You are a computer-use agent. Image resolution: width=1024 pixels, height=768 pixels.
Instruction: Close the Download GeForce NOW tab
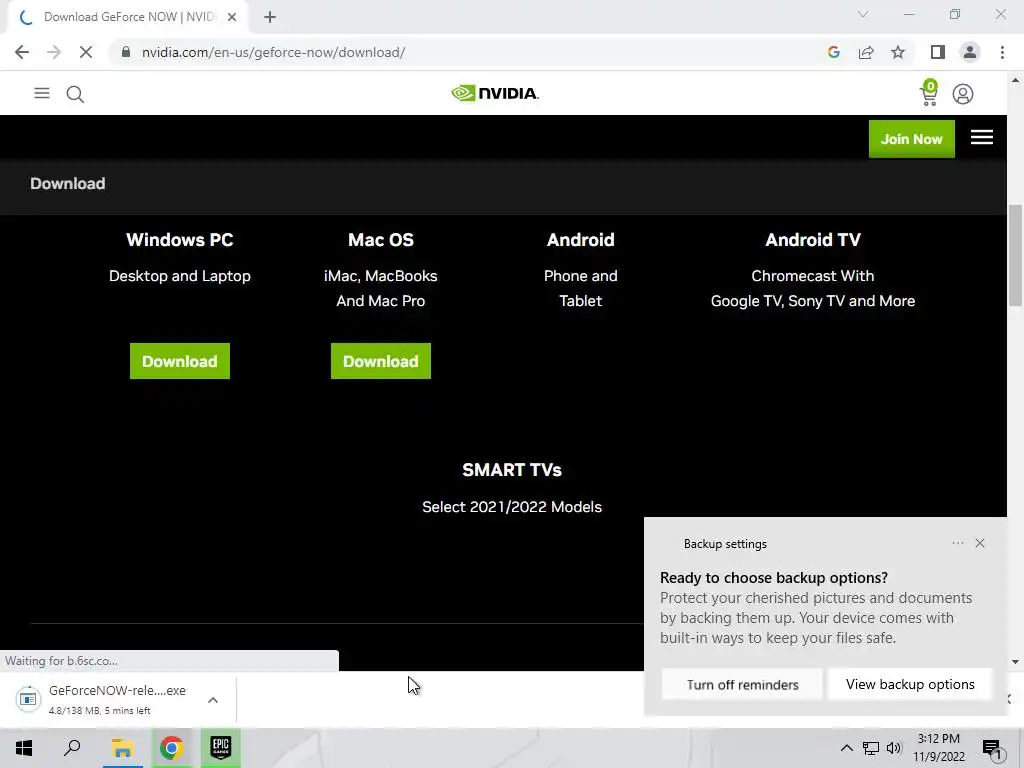pos(232,17)
